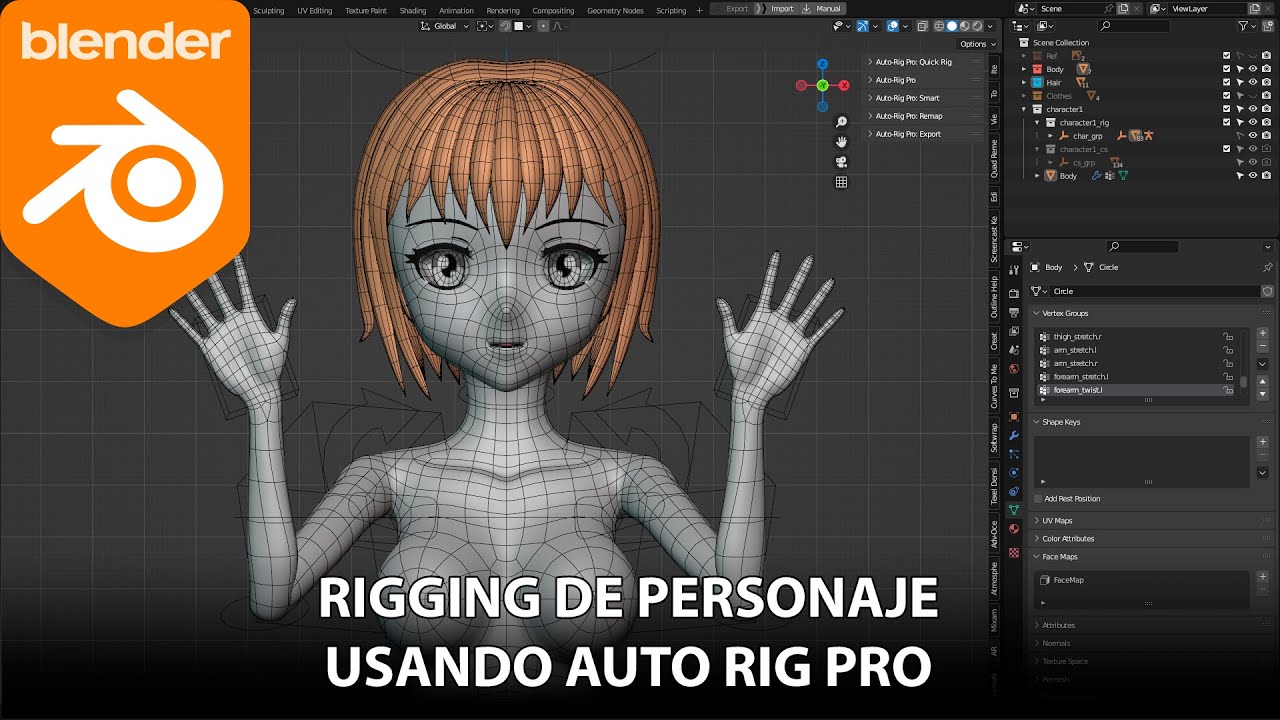Switch to Geometry Nodes workspace tab
This screenshot has height=720, width=1280.
point(615,10)
